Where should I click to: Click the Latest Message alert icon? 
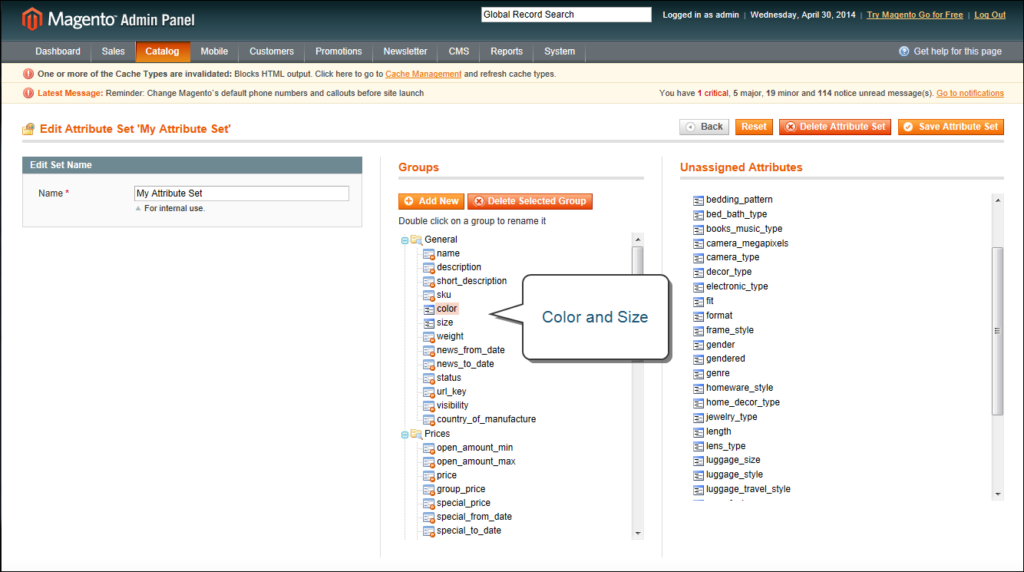[x=28, y=93]
